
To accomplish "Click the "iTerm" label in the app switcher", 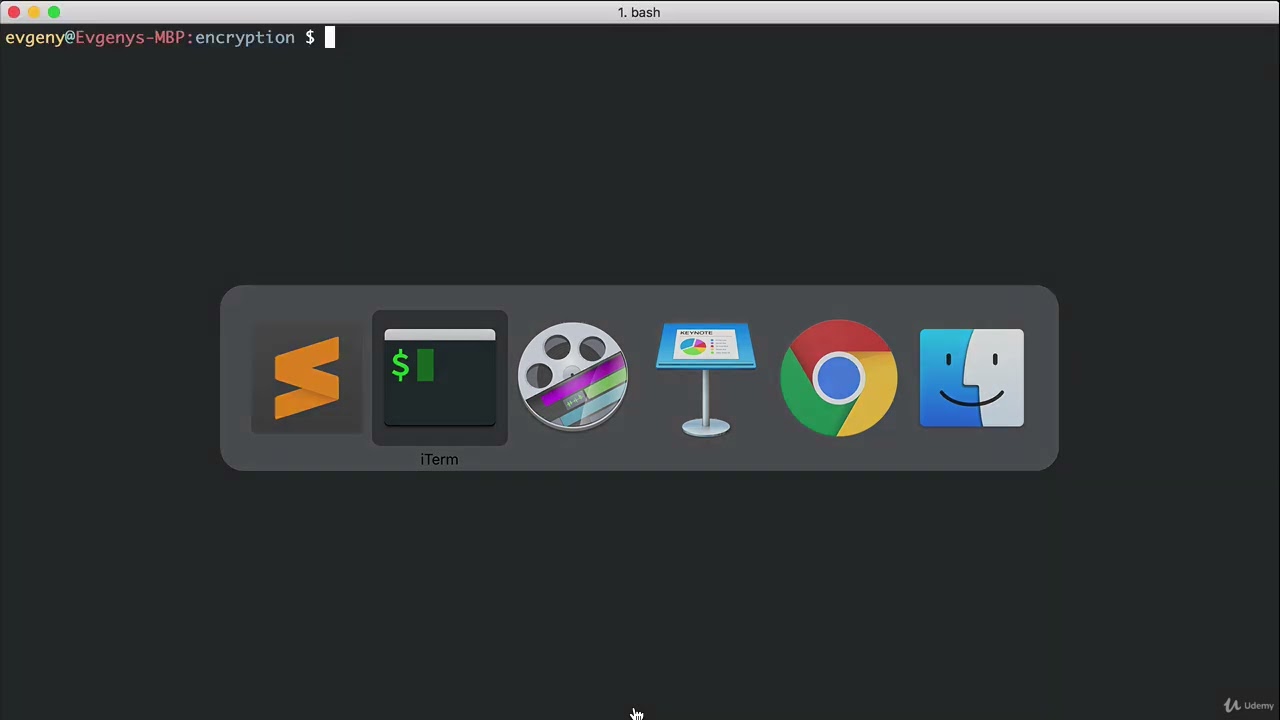I will 439,459.
